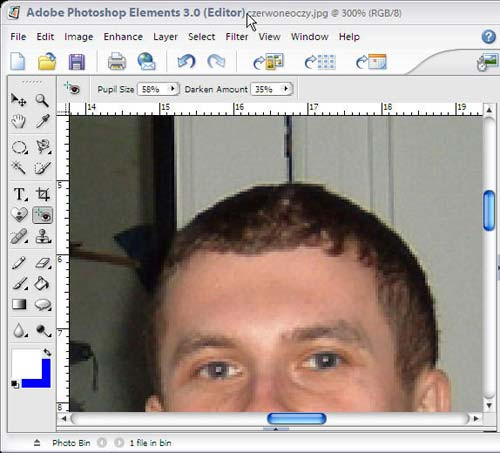Click the Save floppy disk icon
Viewport: 500px width, 453px height.
click(x=77, y=62)
